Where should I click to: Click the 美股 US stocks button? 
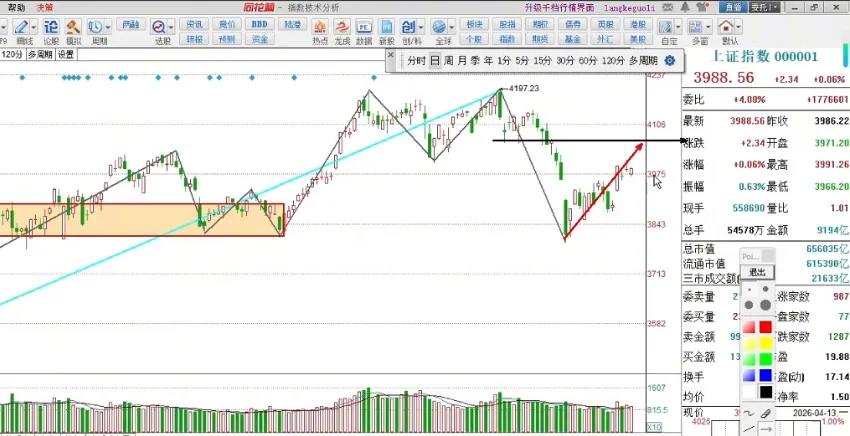(x=638, y=39)
